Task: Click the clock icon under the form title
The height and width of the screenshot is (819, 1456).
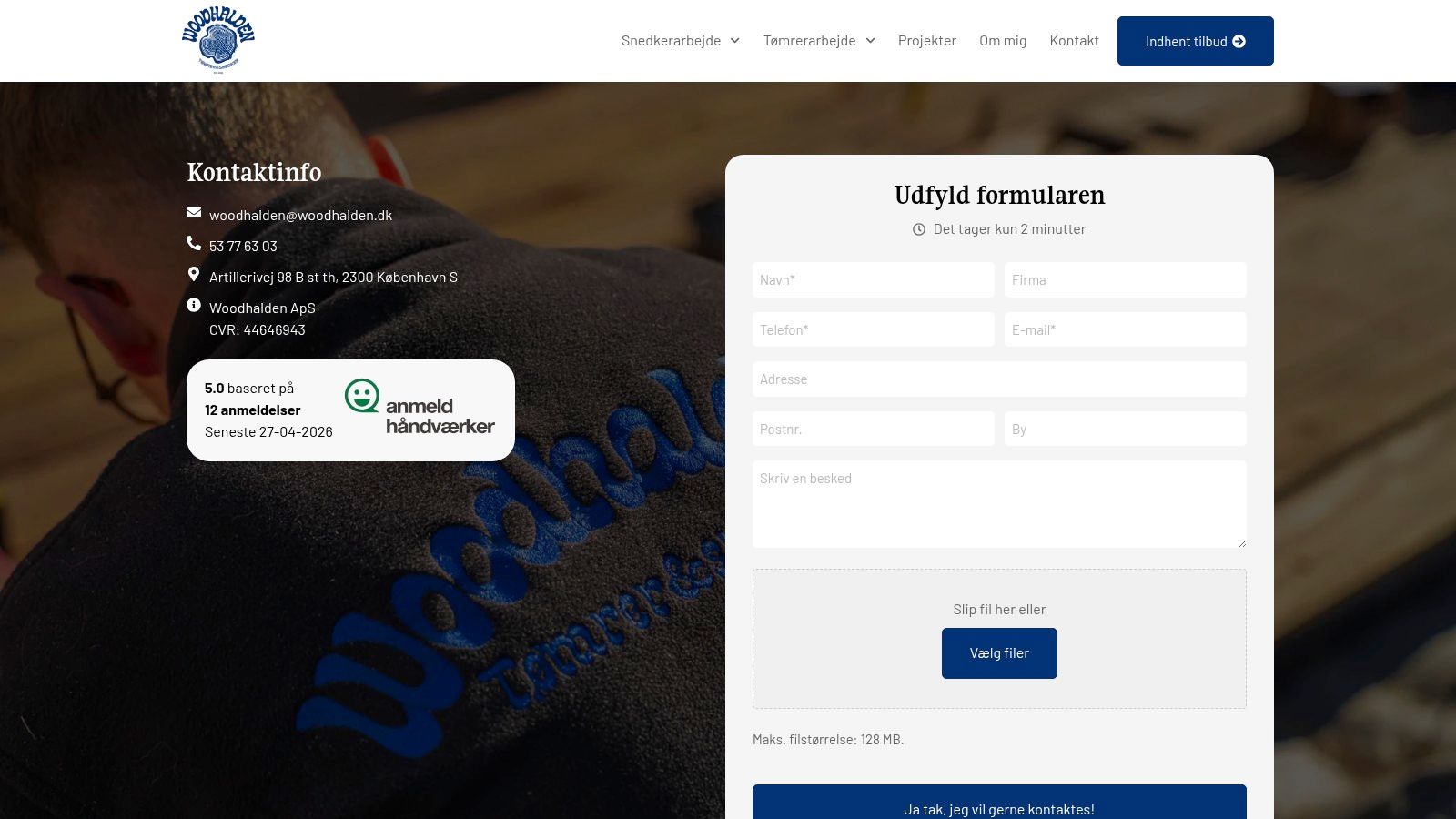Action: [x=919, y=229]
